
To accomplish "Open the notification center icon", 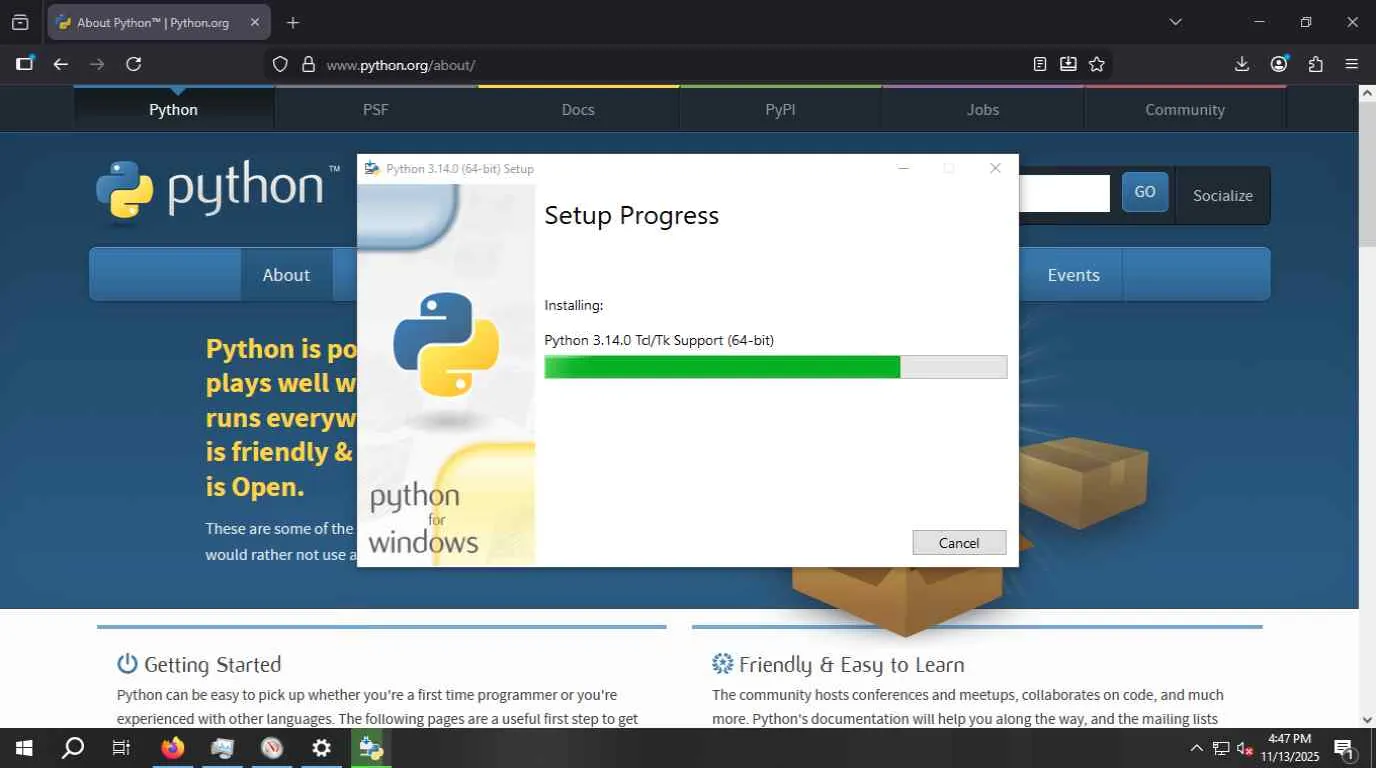I will (x=1344, y=748).
